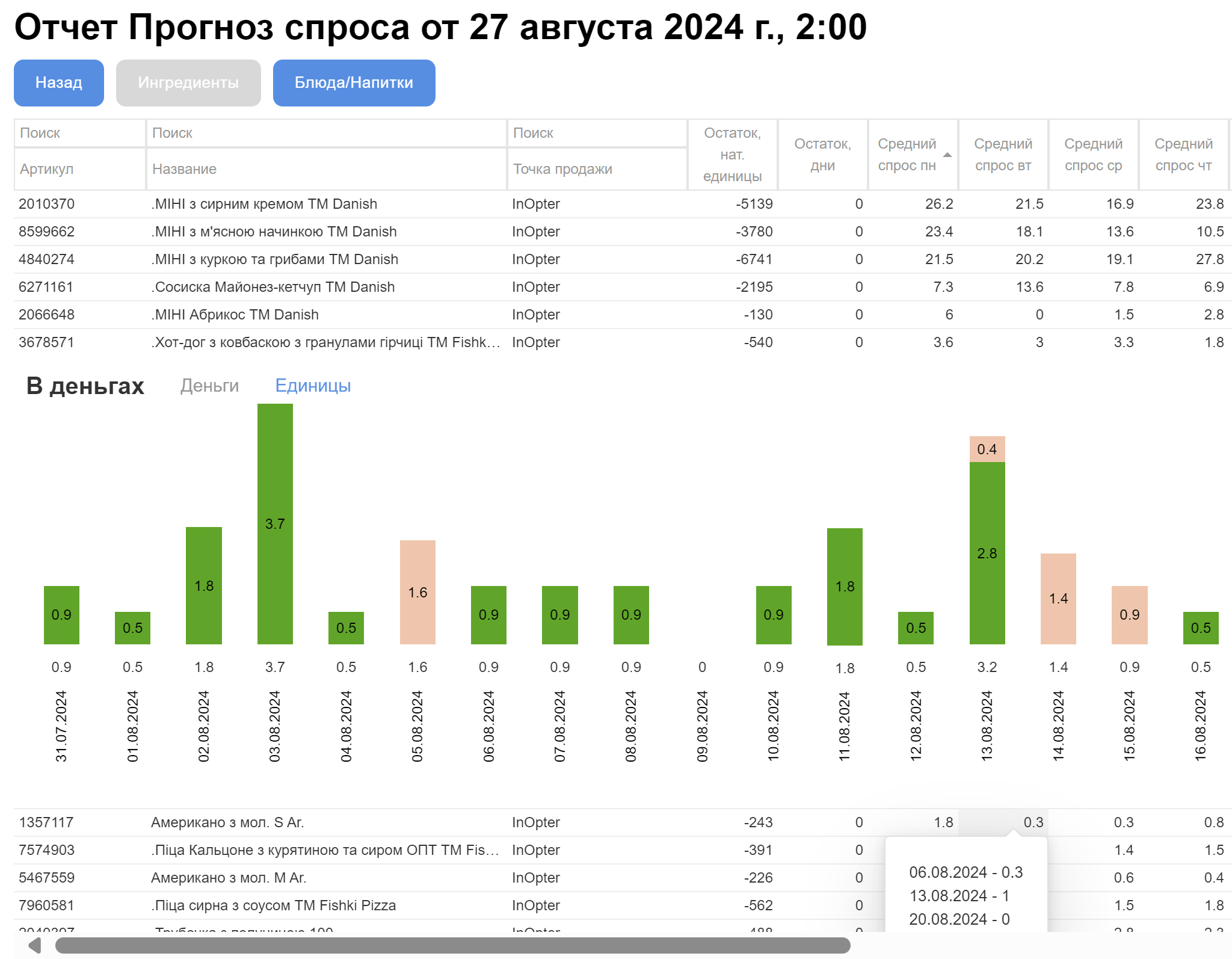This screenshot has height=959, width=1232.
Task: Sort by Средний спрос ср column
Action: tap(1094, 155)
